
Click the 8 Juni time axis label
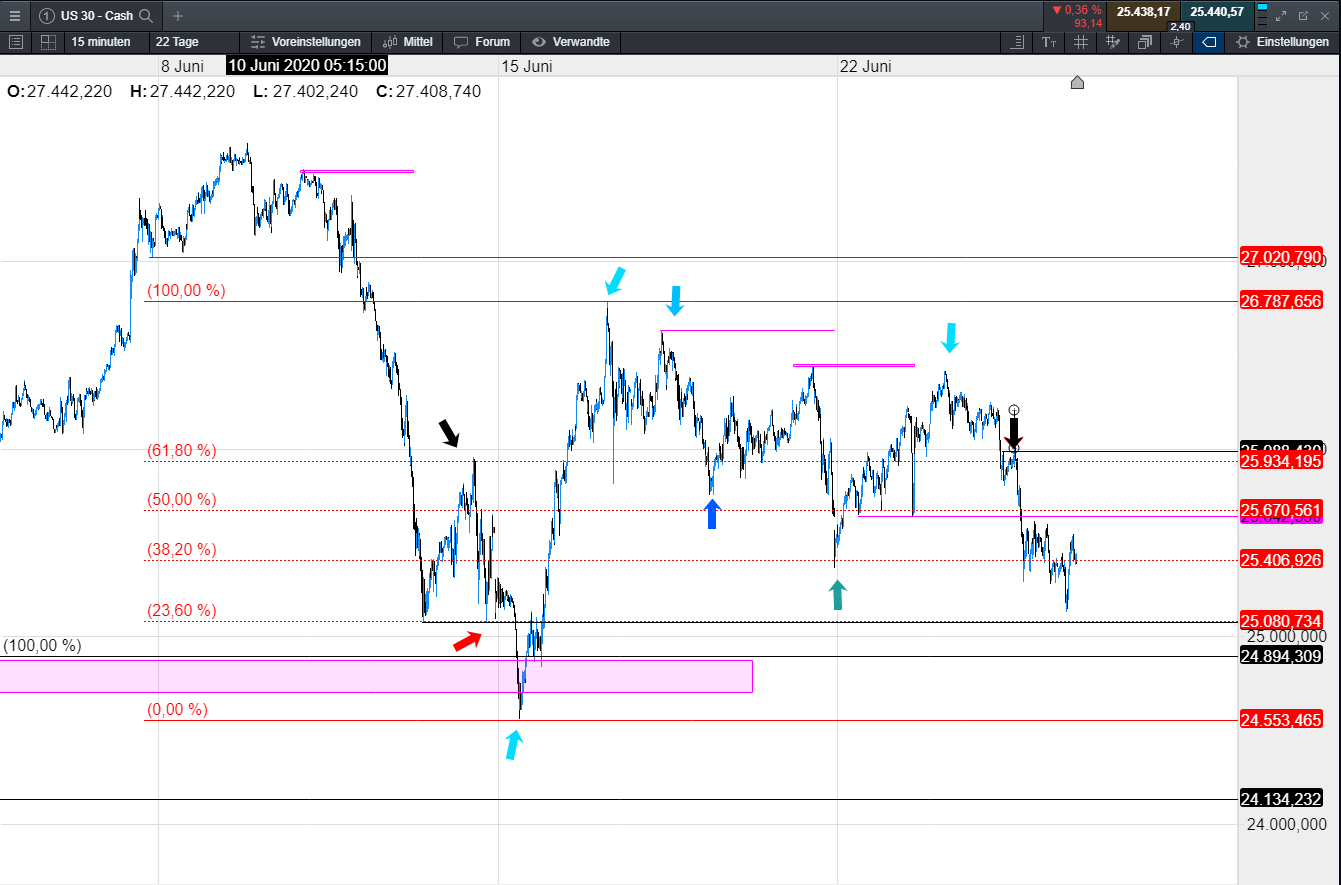183,66
